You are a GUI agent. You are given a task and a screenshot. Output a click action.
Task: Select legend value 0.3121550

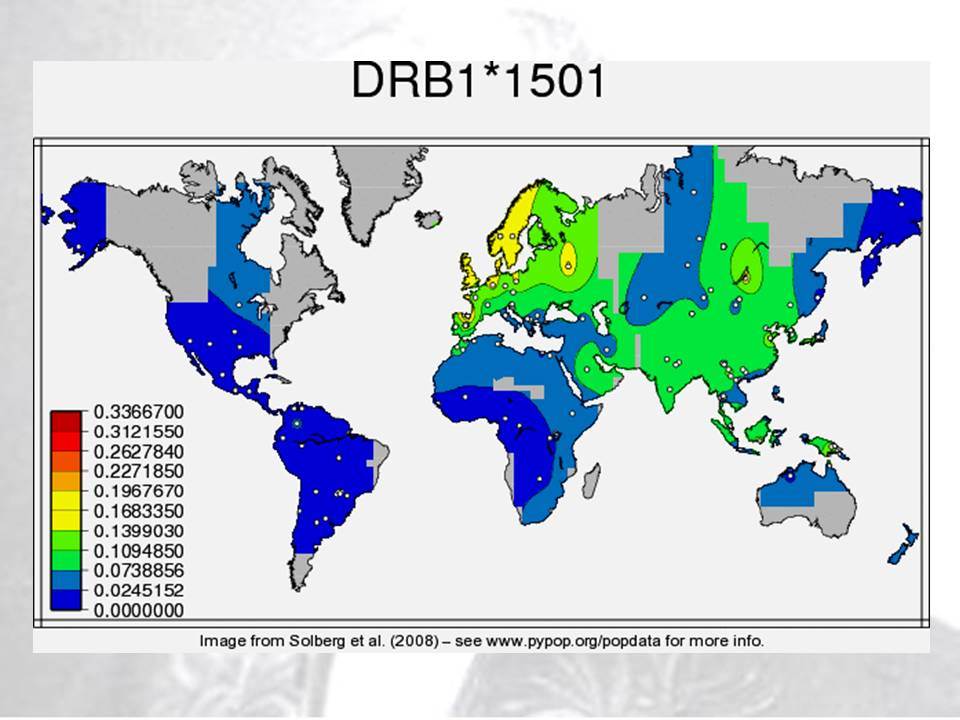(138, 432)
